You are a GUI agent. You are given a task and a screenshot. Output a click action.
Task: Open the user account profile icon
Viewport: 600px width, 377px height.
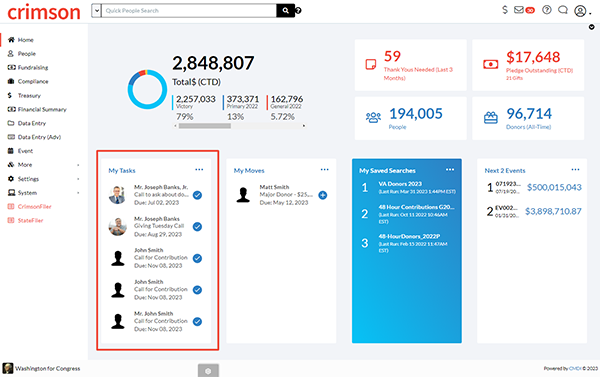click(580, 11)
